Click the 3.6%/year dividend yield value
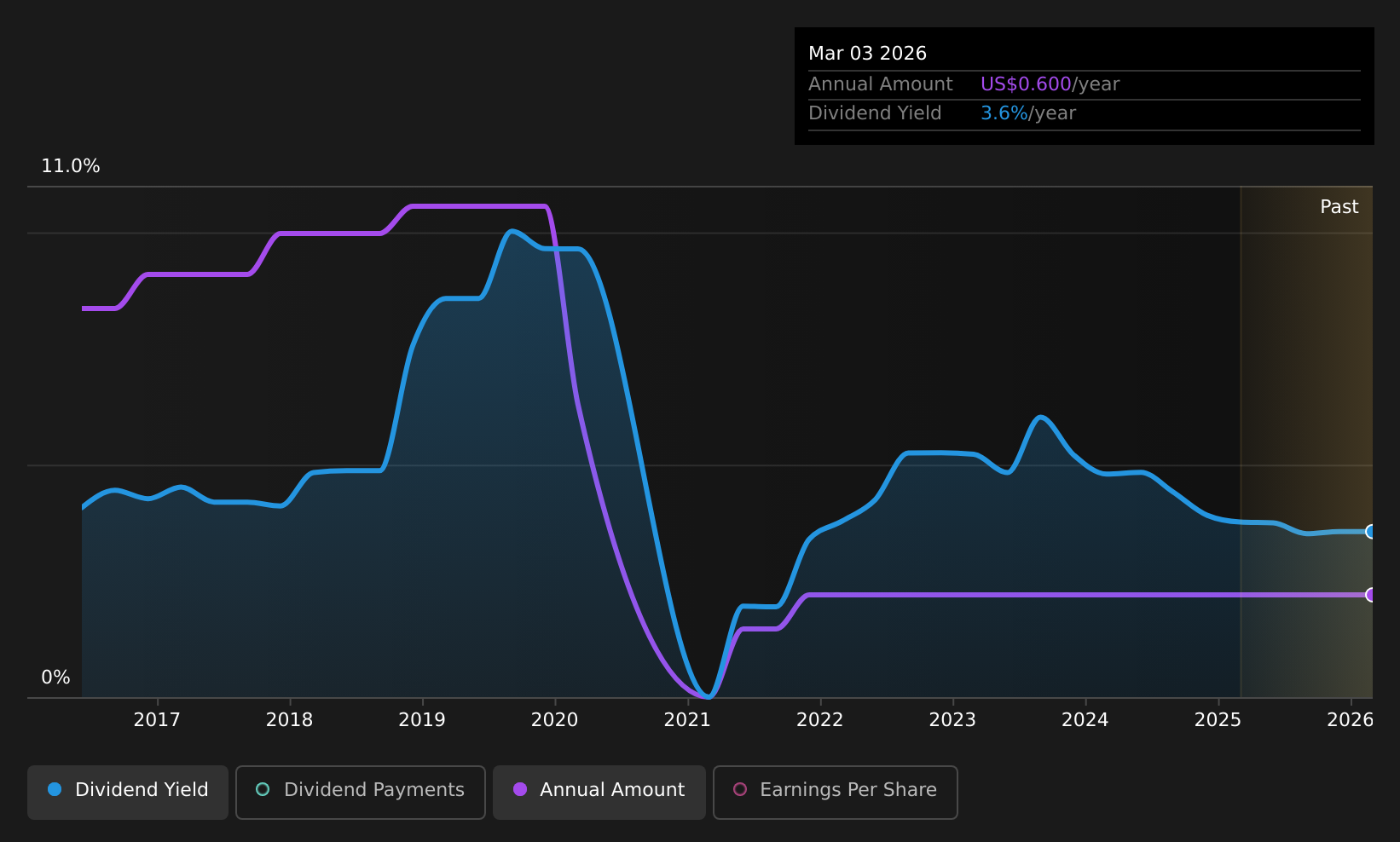1400x842 pixels. coord(1028,113)
